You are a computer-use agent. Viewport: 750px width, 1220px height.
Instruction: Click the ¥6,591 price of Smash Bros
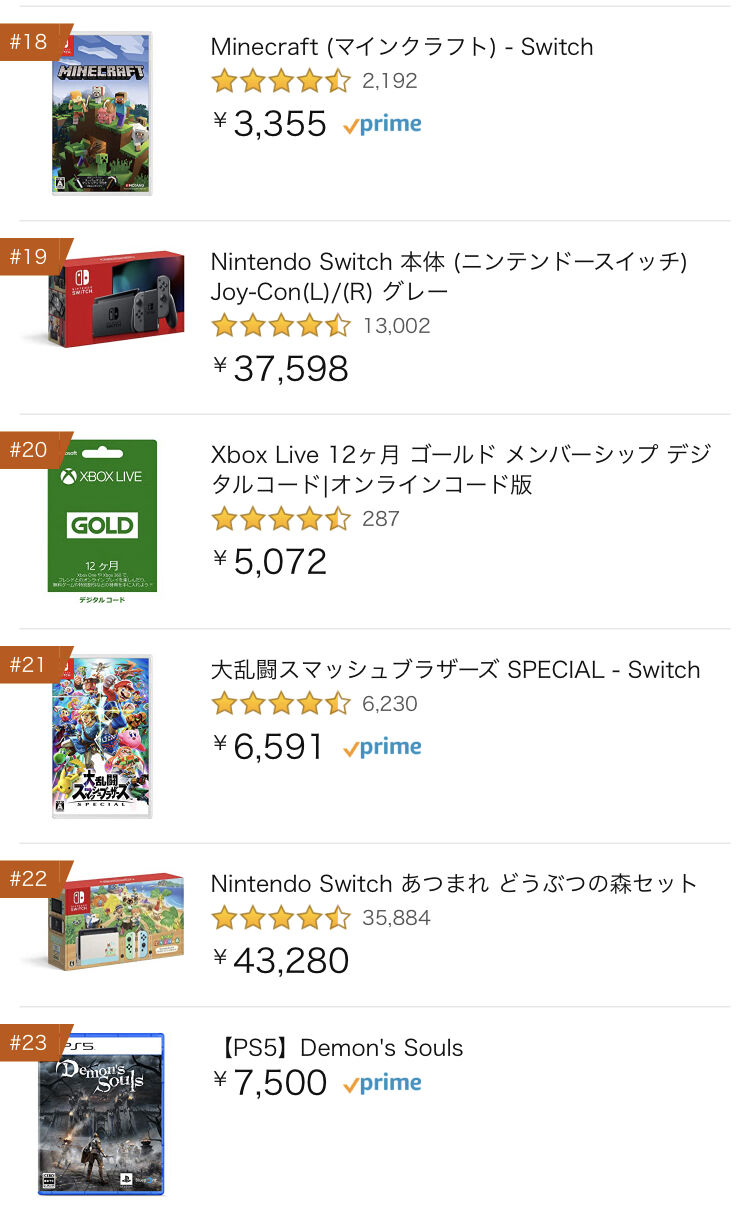pos(270,747)
